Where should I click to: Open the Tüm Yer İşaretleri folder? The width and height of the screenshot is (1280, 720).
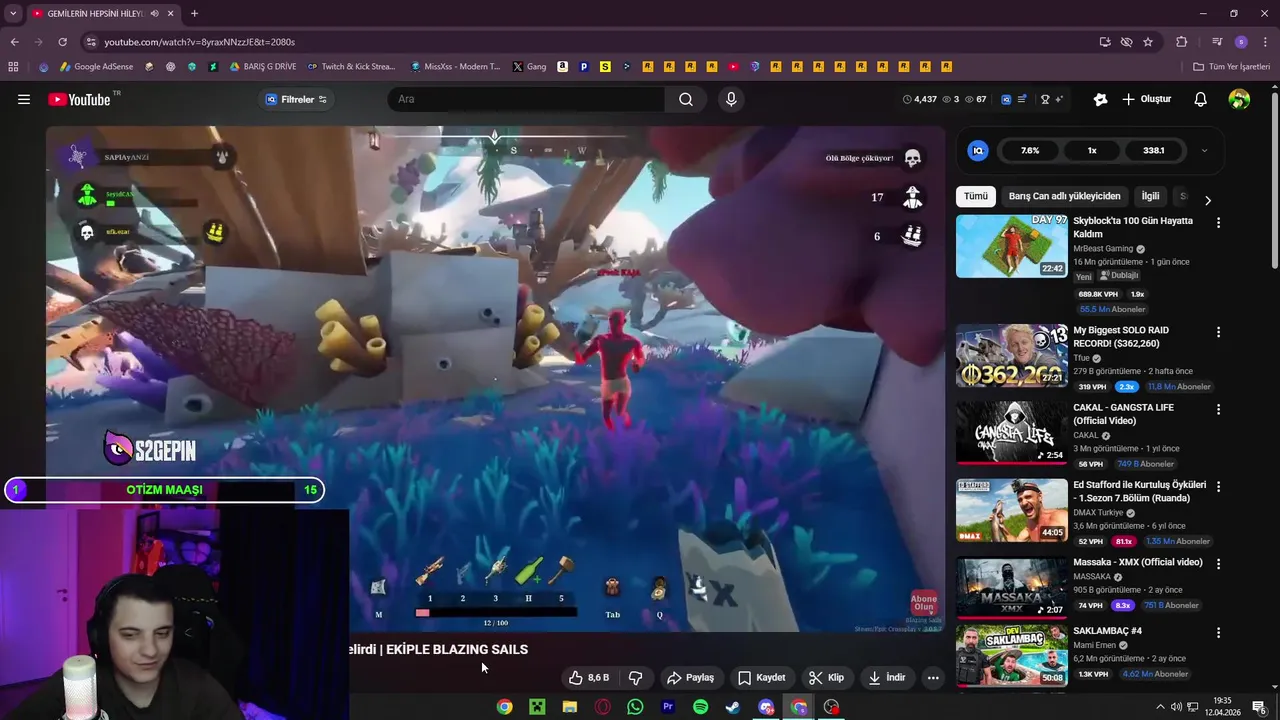pyautogui.click(x=1231, y=67)
